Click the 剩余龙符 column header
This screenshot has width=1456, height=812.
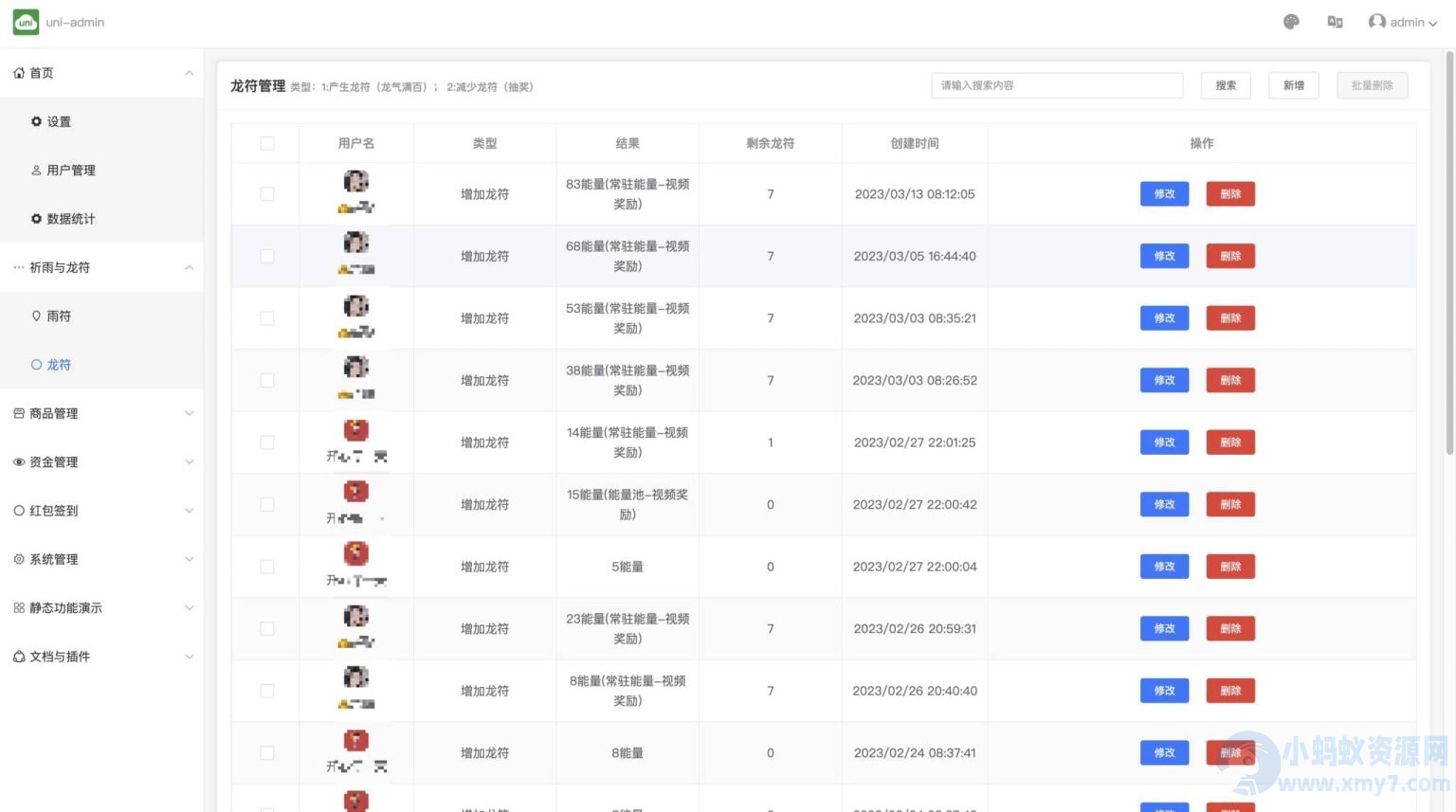coord(770,143)
